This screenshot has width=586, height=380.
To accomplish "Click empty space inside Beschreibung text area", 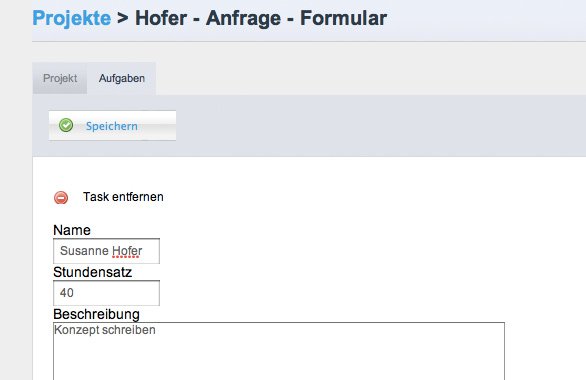I will (x=279, y=359).
